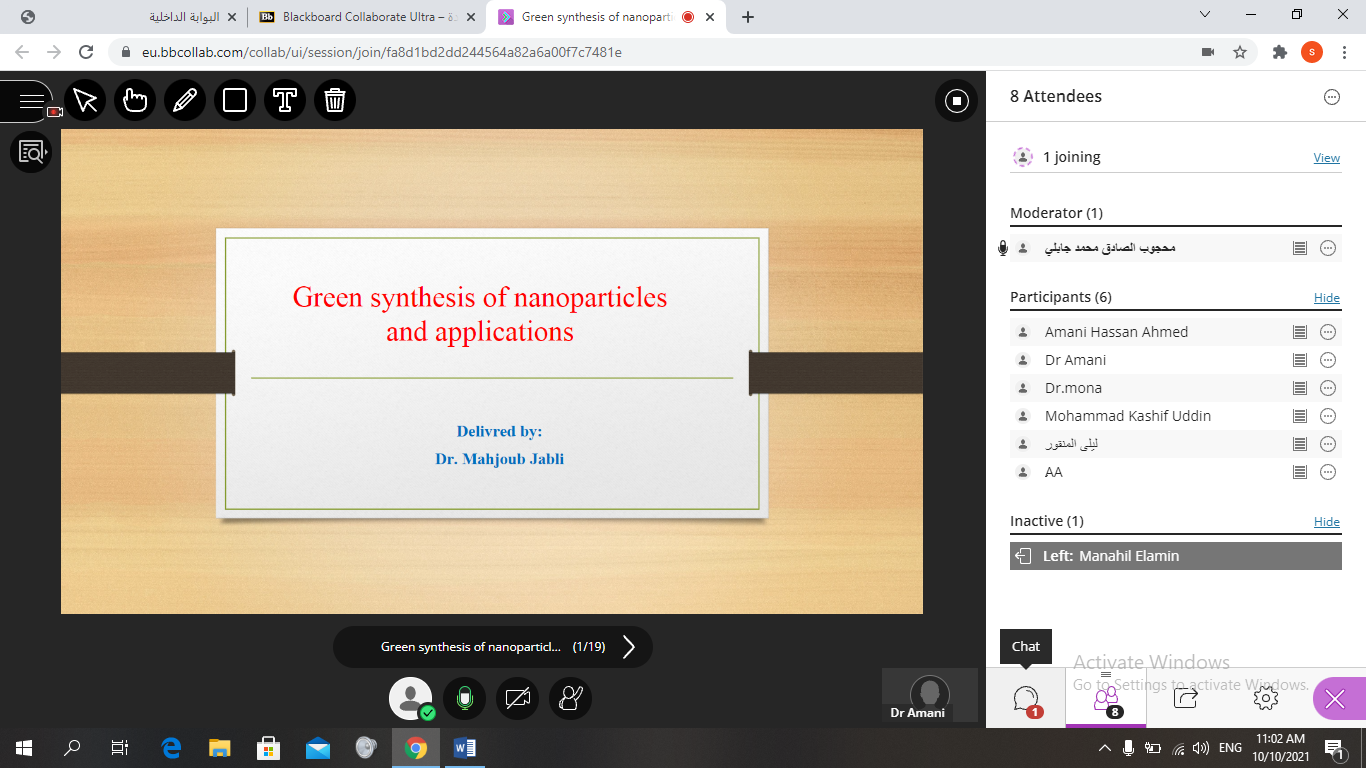Open File Explorer from the taskbar

pyautogui.click(x=220, y=747)
